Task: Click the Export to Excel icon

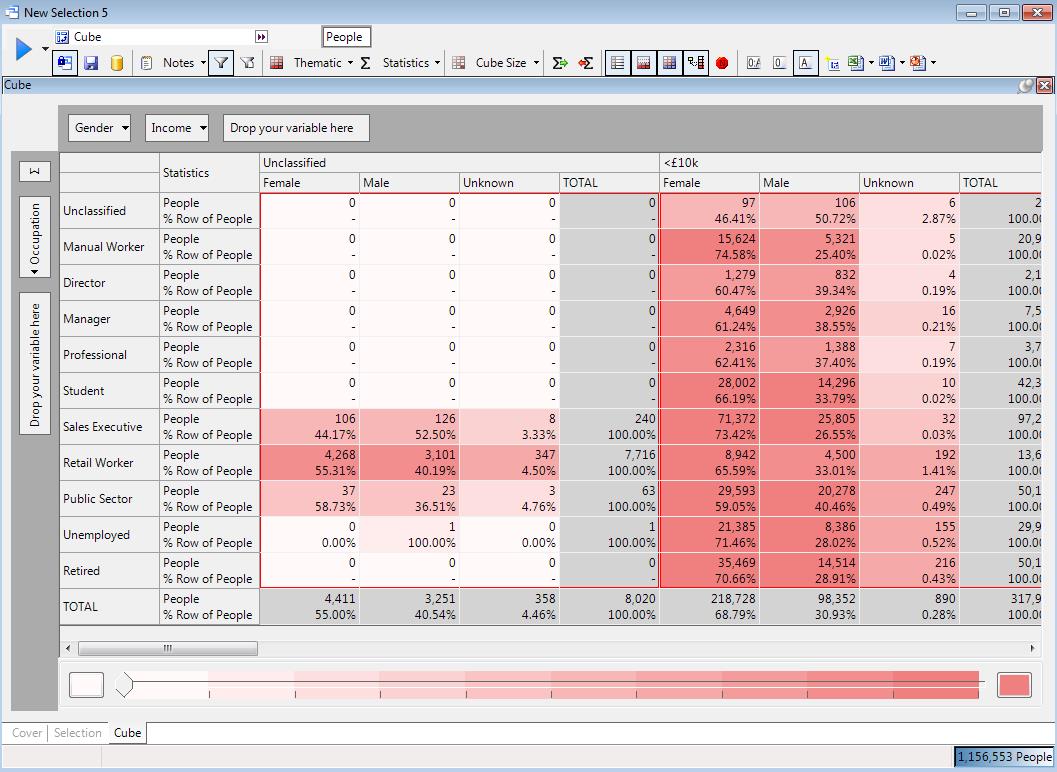Action: (x=855, y=63)
